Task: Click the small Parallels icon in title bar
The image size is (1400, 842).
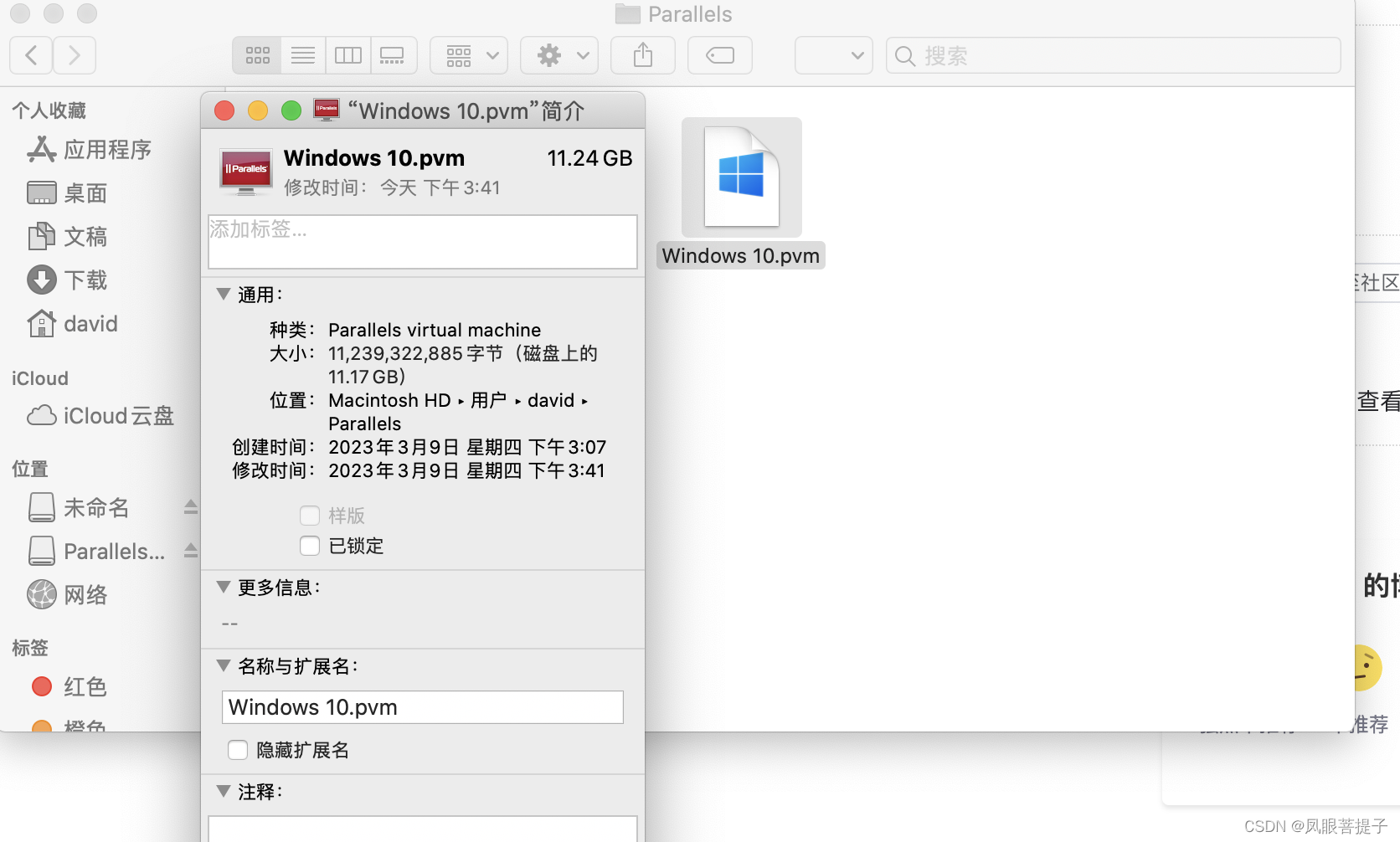Action: [x=327, y=110]
